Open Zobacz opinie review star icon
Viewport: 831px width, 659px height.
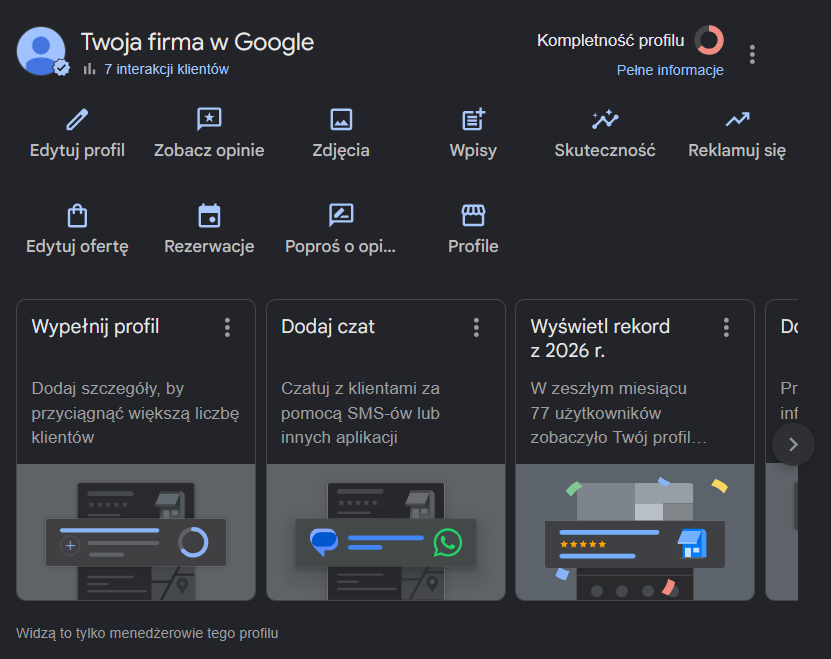pos(209,119)
